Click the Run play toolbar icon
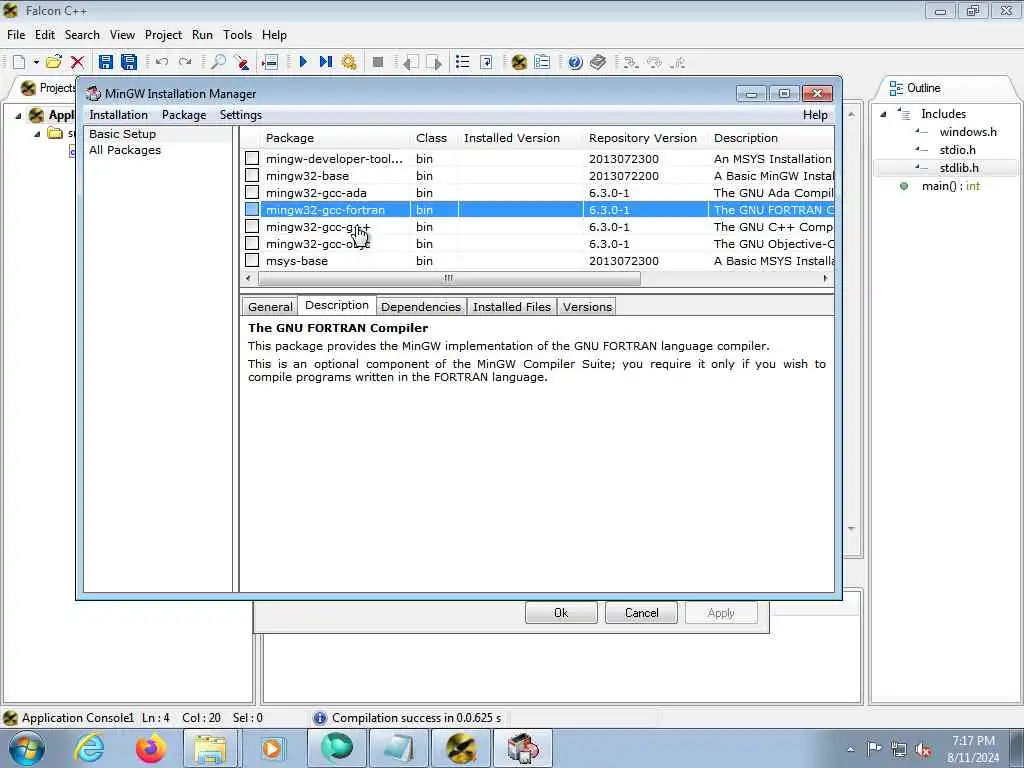This screenshot has width=1024, height=768. [x=303, y=62]
